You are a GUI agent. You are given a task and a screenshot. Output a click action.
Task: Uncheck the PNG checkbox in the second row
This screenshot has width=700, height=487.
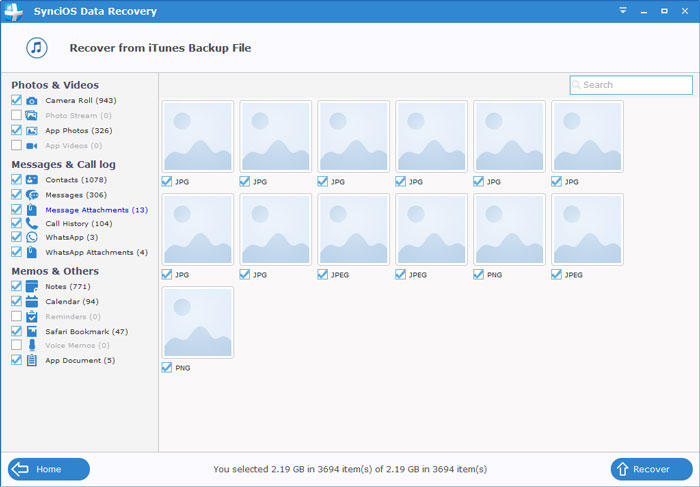point(478,275)
